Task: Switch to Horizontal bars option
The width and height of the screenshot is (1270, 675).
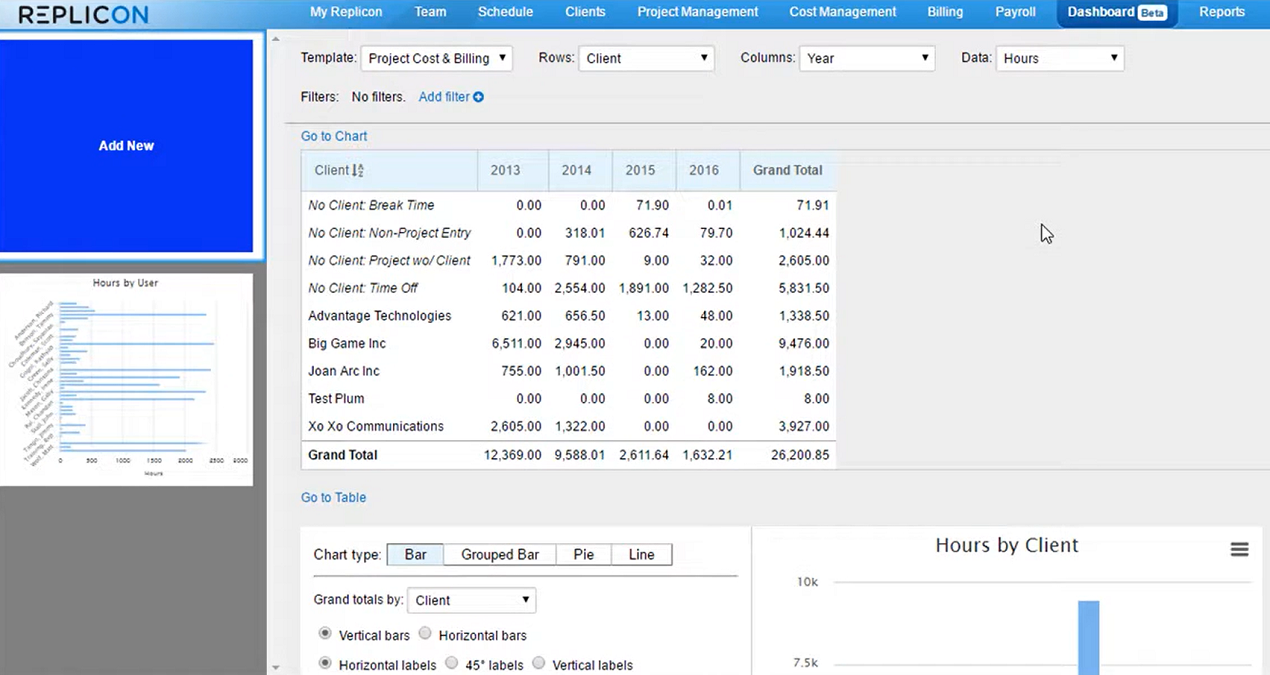Action: click(x=424, y=633)
